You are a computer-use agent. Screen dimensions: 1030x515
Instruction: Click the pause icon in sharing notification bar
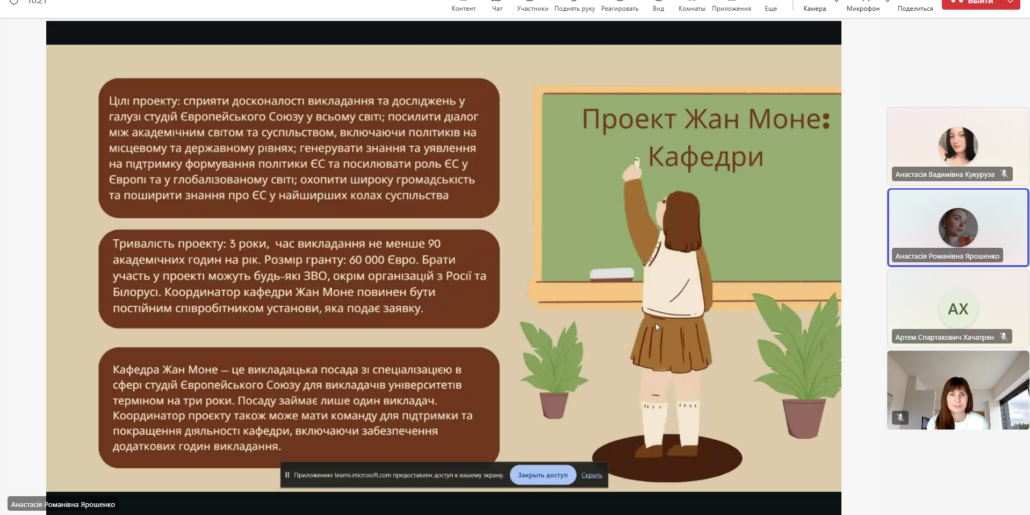287,475
